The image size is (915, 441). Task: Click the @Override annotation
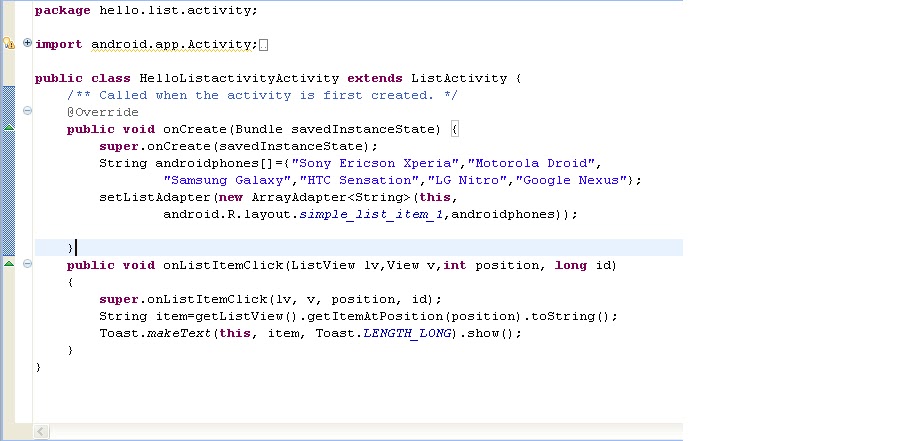coord(103,112)
